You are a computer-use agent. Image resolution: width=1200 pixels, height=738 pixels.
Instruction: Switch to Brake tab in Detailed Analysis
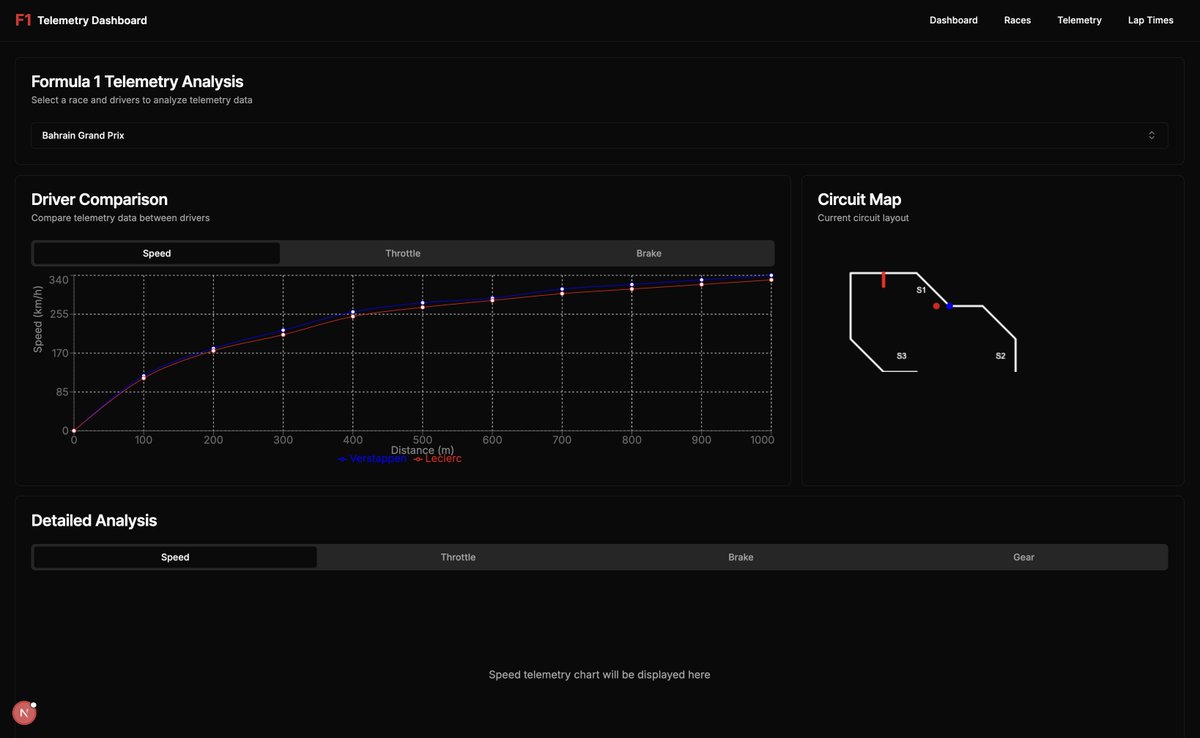point(741,557)
